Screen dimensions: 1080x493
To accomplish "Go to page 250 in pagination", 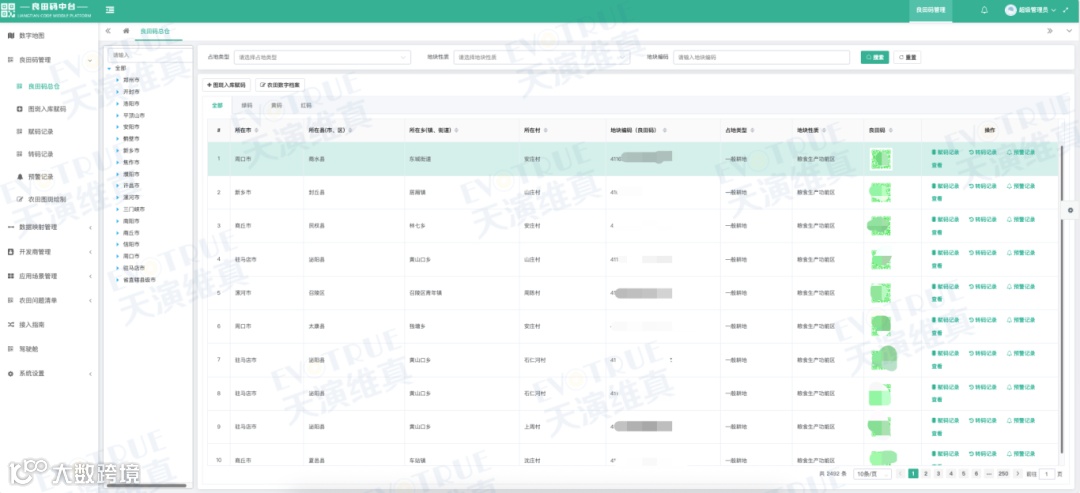I will [1003, 474].
